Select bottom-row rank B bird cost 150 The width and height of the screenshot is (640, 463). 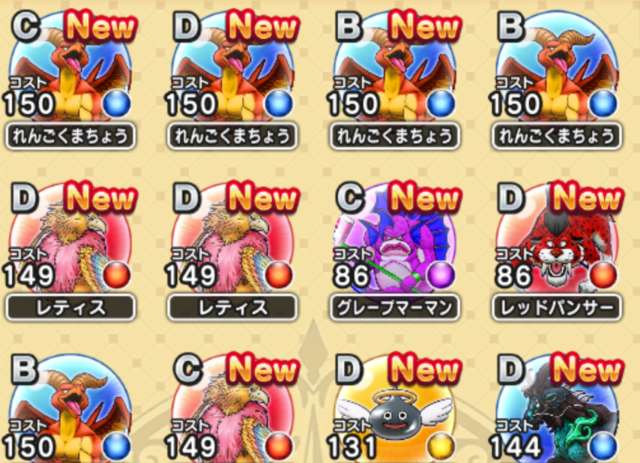tap(70, 409)
